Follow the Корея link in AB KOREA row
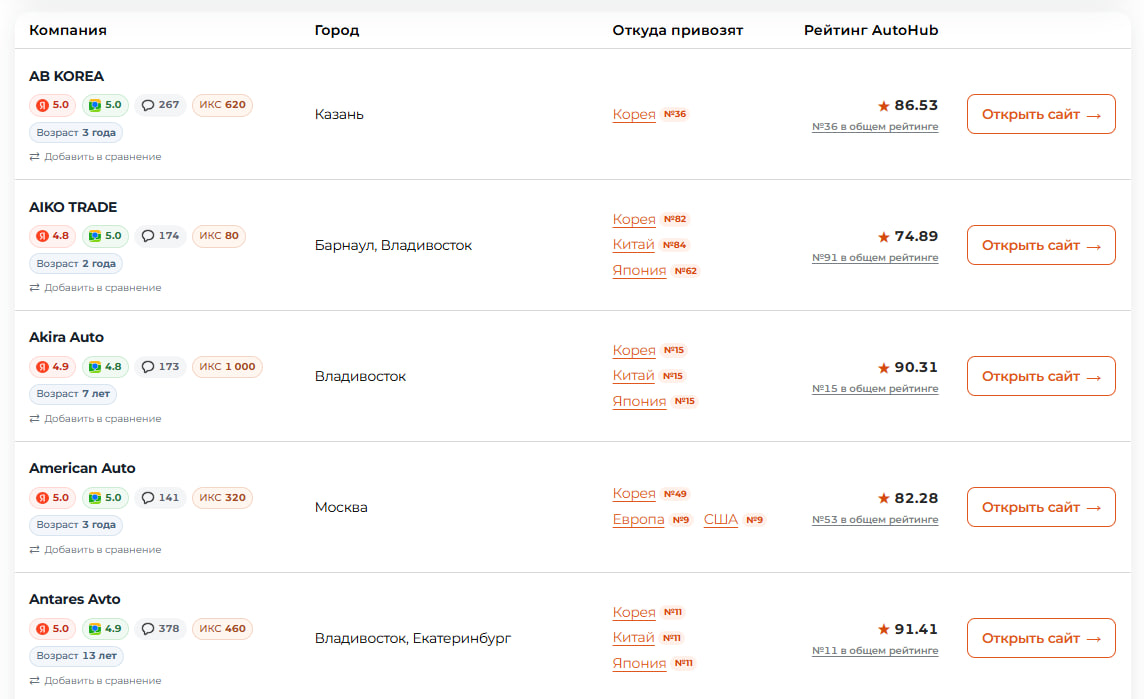 click(634, 115)
